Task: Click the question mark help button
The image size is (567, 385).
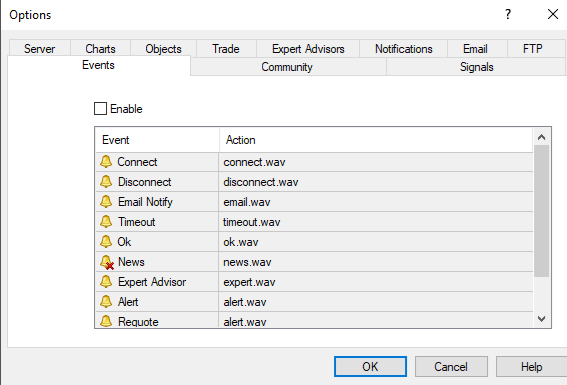Action: pos(508,14)
